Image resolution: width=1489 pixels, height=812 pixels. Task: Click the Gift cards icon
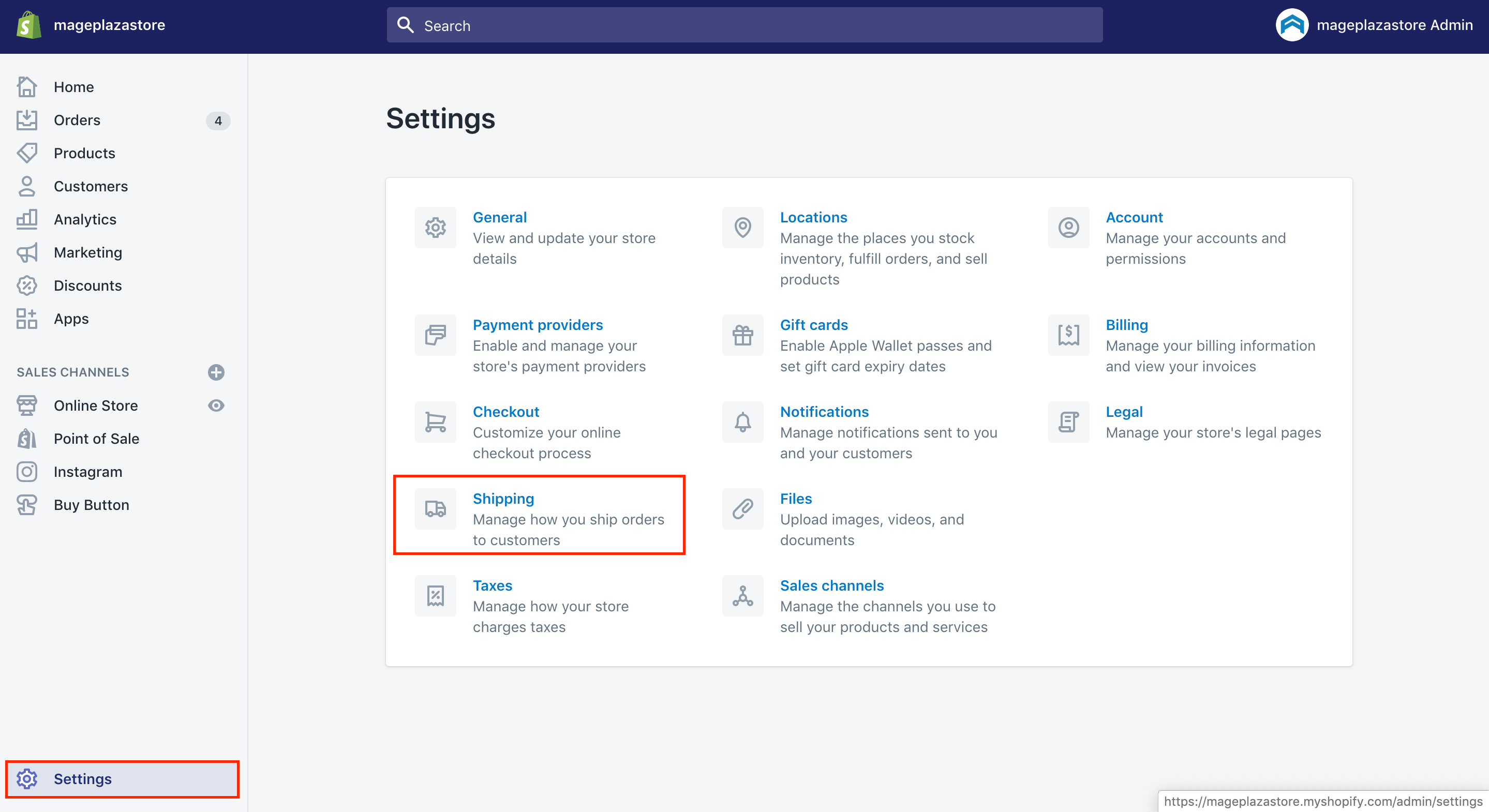coord(742,335)
